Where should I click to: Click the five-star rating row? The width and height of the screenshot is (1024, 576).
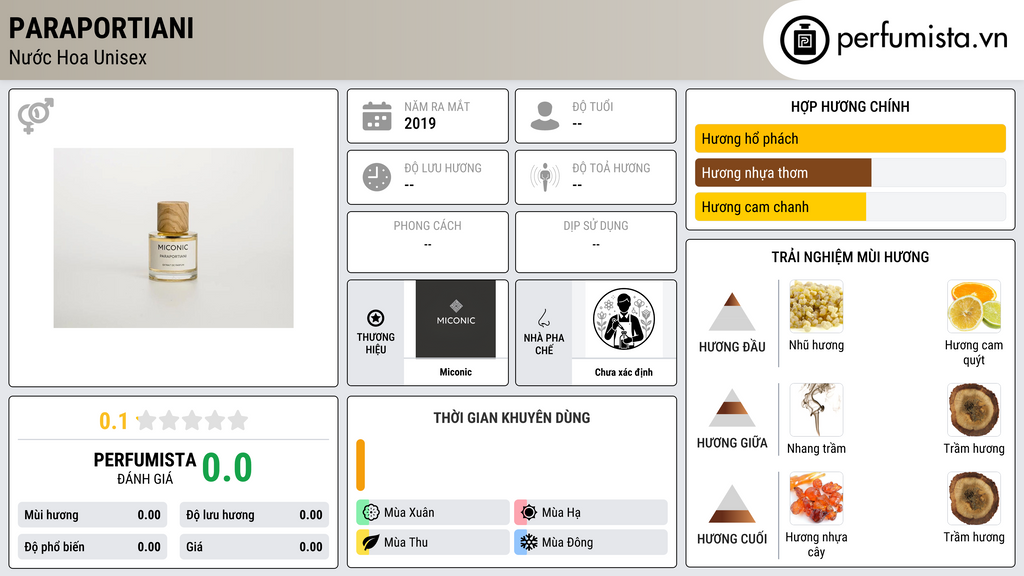[193, 420]
